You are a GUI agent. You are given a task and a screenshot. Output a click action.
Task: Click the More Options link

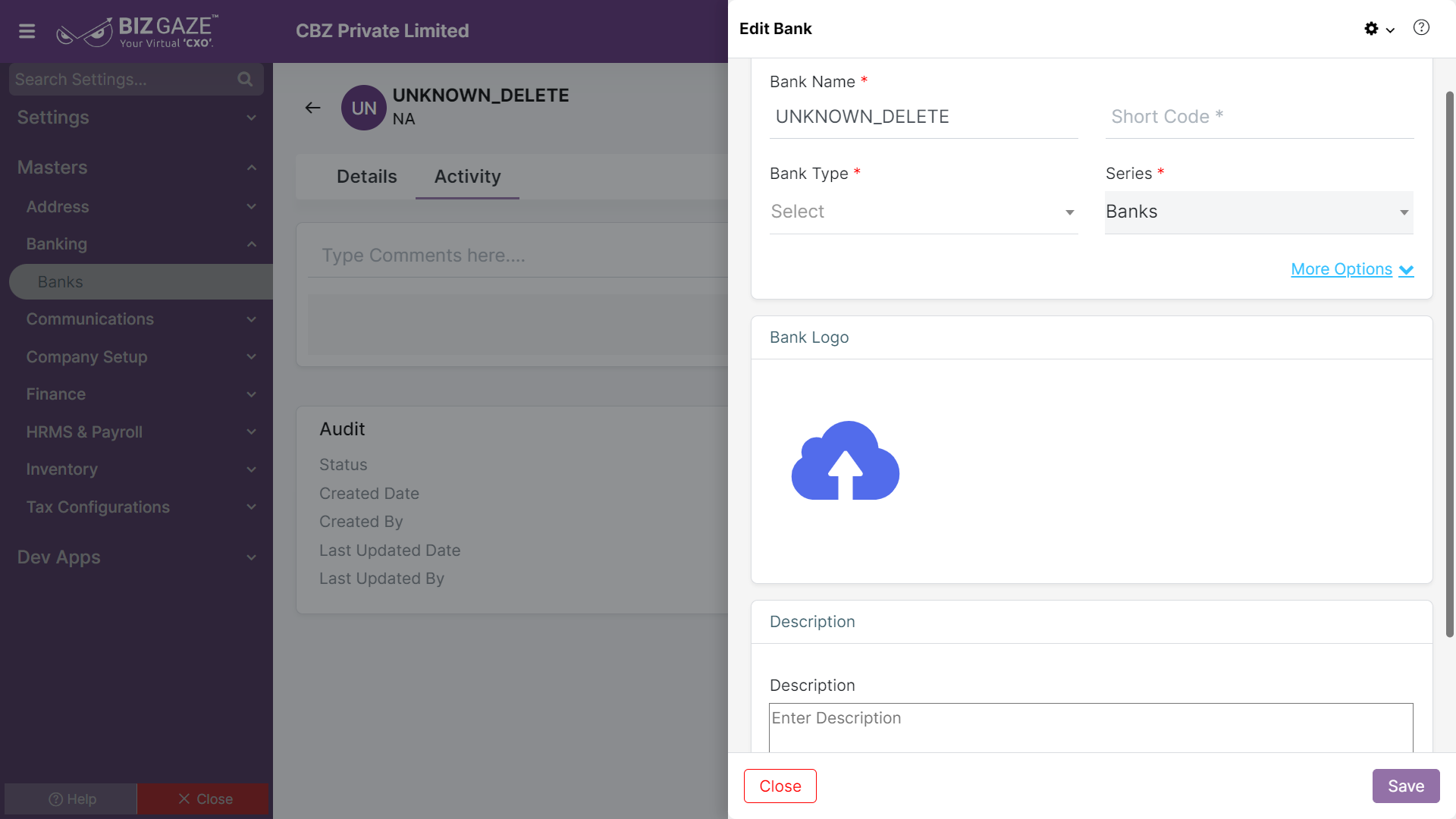[1352, 269]
